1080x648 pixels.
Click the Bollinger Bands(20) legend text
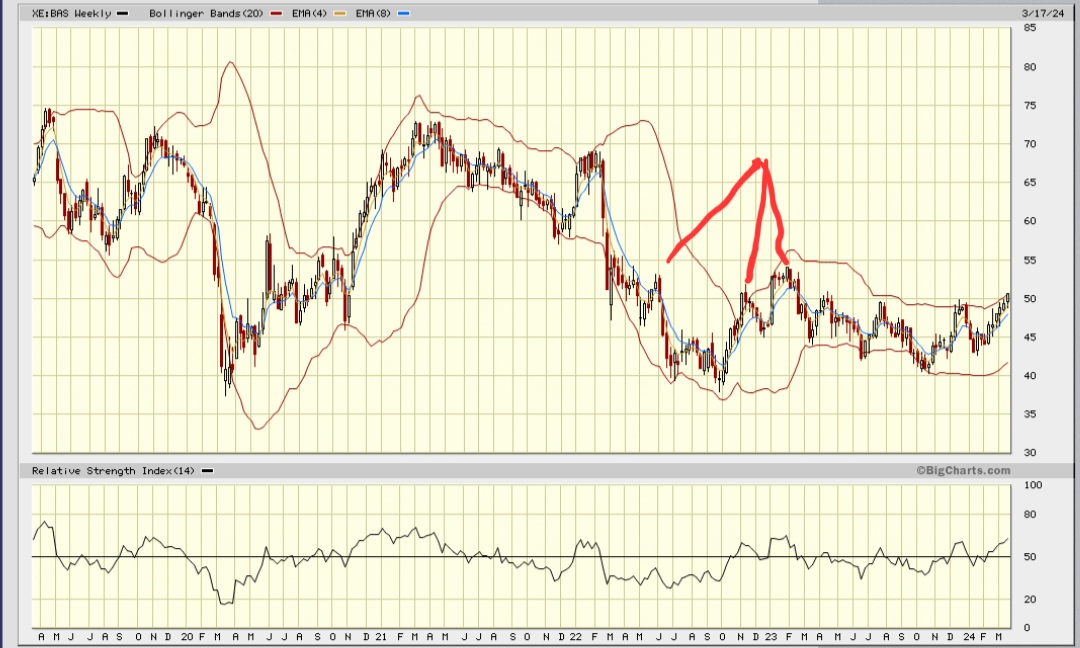point(204,13)
